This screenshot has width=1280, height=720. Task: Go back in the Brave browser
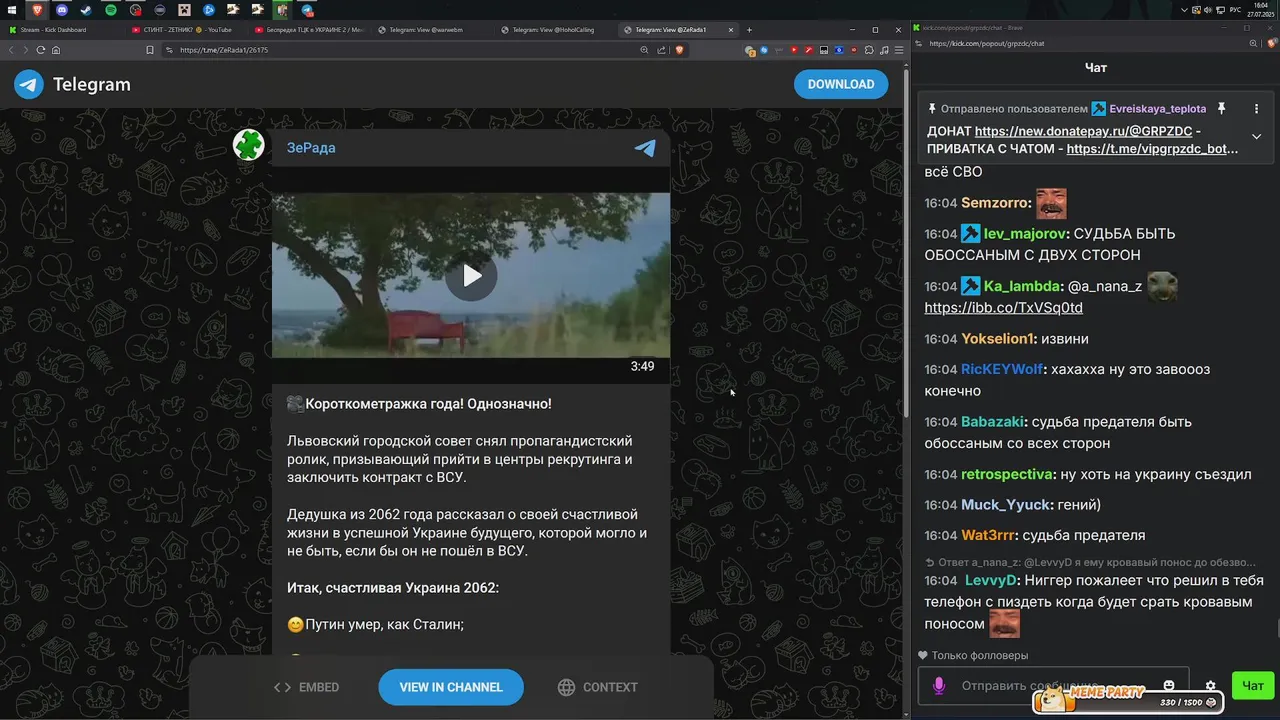[x=12, y=50]
